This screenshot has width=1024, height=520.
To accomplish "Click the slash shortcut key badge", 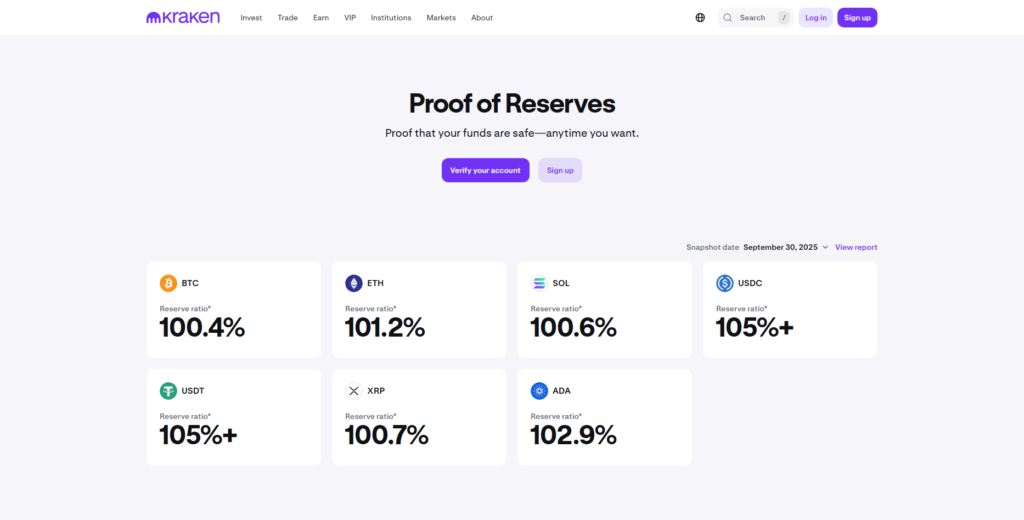I will click(x=784, y=18).
